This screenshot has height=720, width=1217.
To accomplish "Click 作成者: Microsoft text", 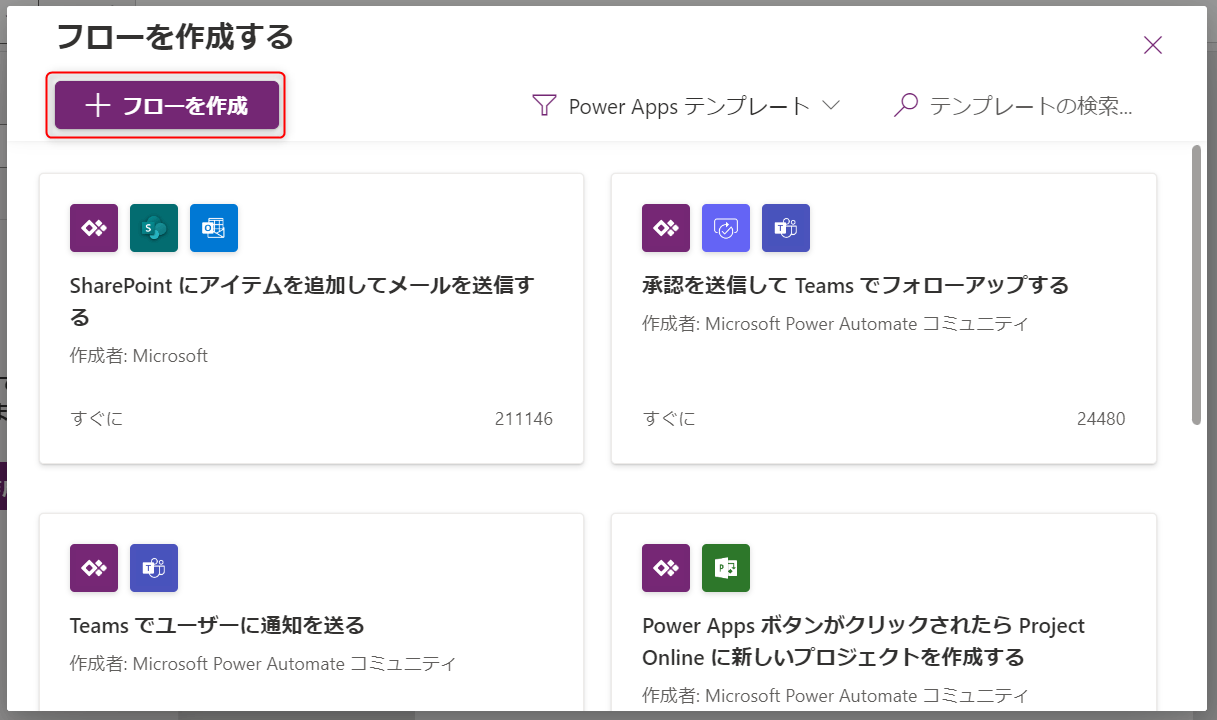I will tap(139, 355).
